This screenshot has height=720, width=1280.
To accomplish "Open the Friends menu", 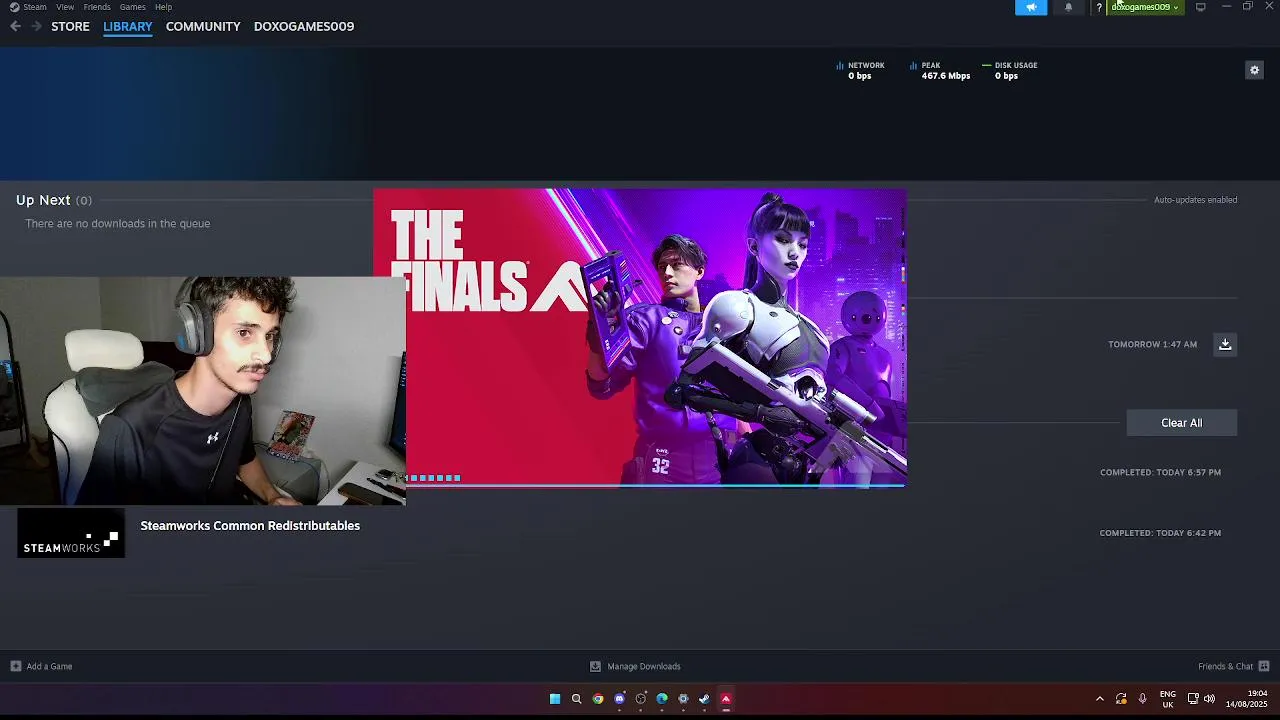I will [x=97, y=7].
